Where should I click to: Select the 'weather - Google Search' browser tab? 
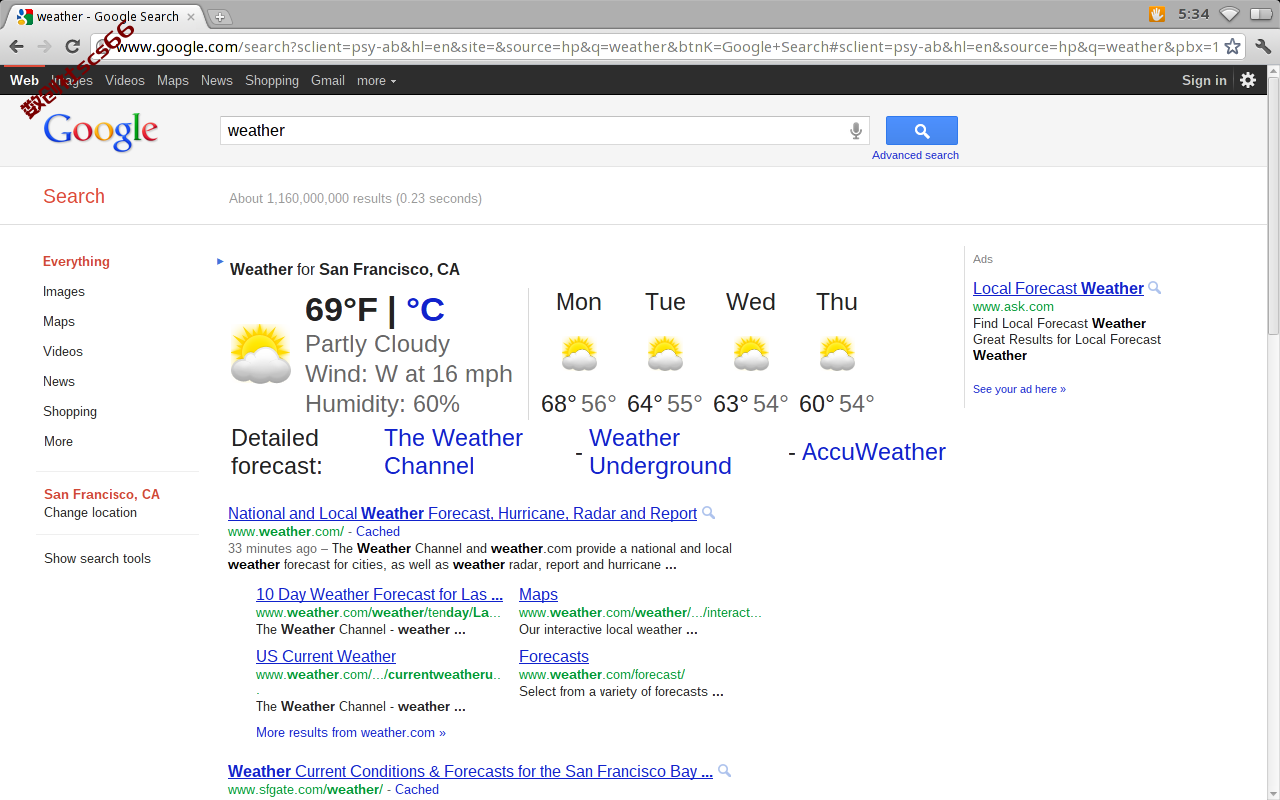point(105,16)
